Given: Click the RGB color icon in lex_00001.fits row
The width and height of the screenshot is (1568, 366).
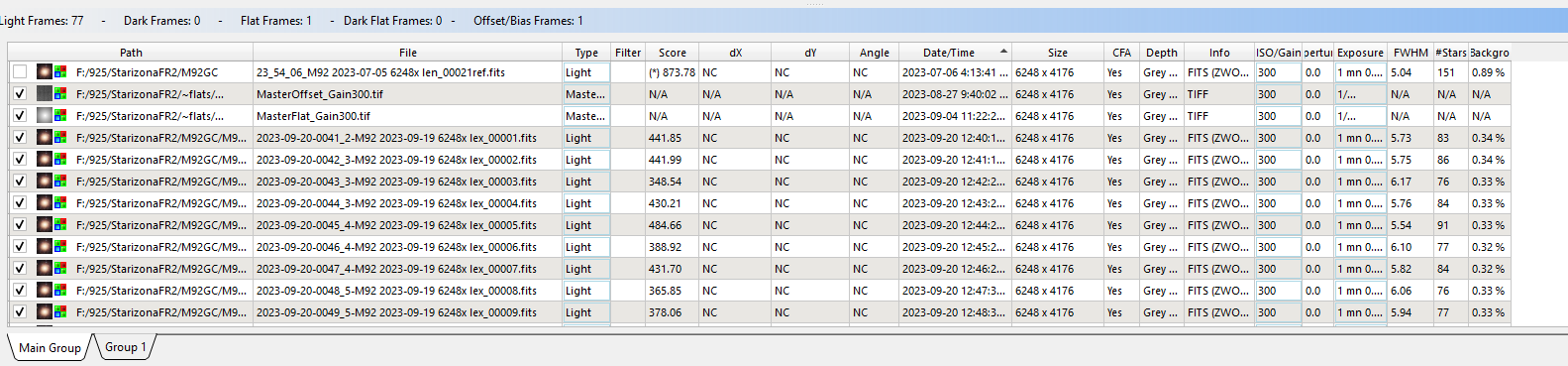Looking at the screenshot, I should [x=60, y=138].
